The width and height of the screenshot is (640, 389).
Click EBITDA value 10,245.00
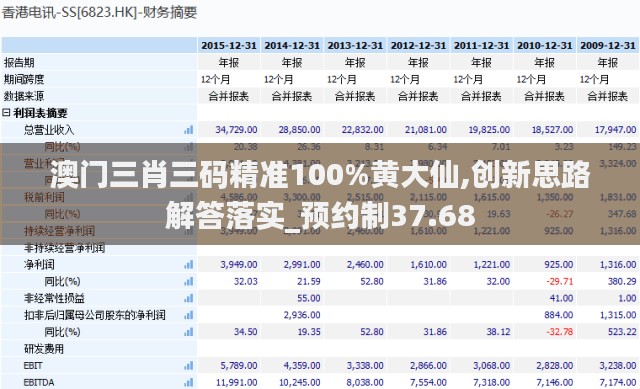pos(300,382)
